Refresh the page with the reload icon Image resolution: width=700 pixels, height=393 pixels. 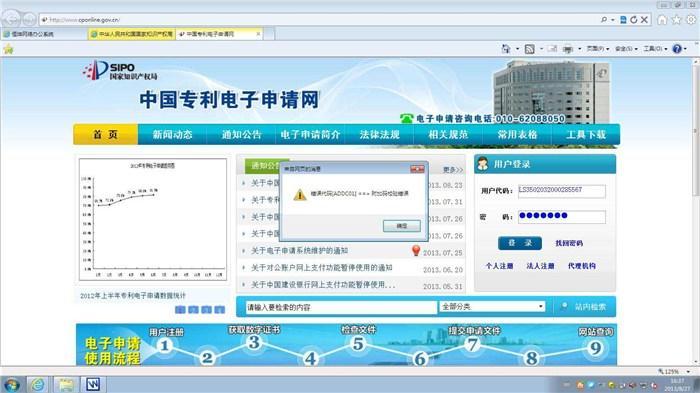point(633,20)
